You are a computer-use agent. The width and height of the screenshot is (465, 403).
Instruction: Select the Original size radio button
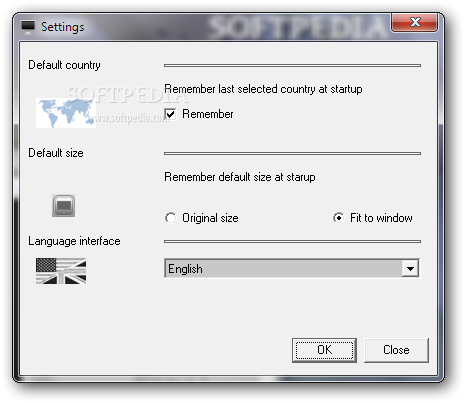pos(171,218)
